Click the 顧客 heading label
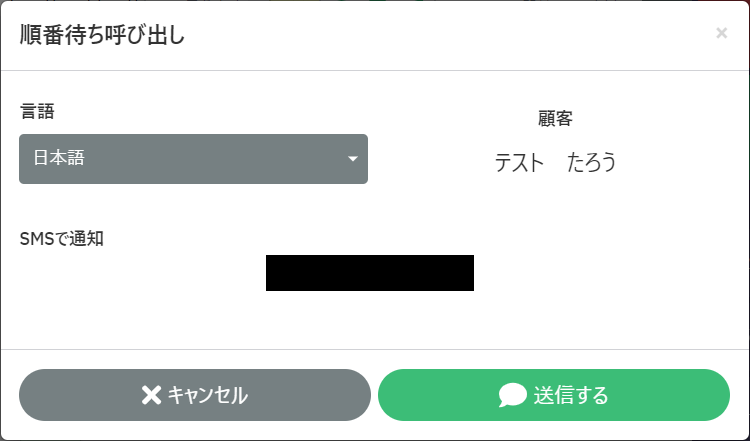Viewport: 750px width, 441px height. point(555,118)
